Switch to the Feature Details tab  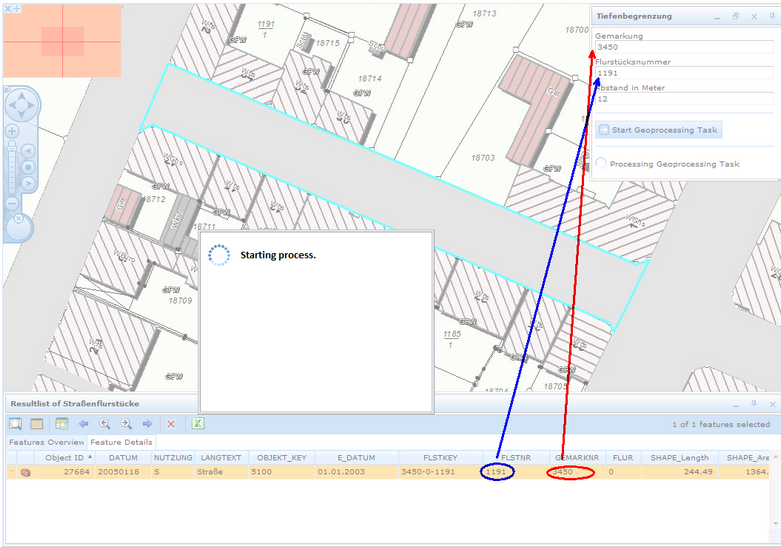pyautogui.click(x=122, y=442)
